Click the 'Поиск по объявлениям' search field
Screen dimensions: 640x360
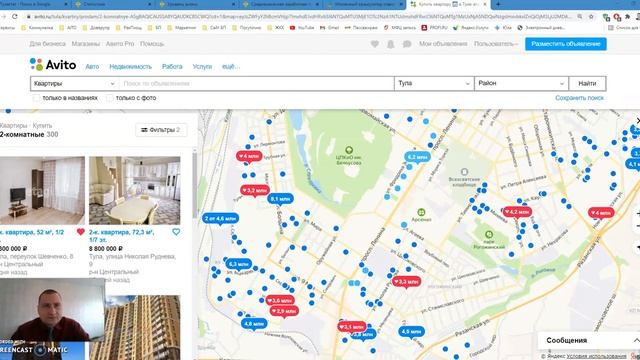click(x=256, y=83)
